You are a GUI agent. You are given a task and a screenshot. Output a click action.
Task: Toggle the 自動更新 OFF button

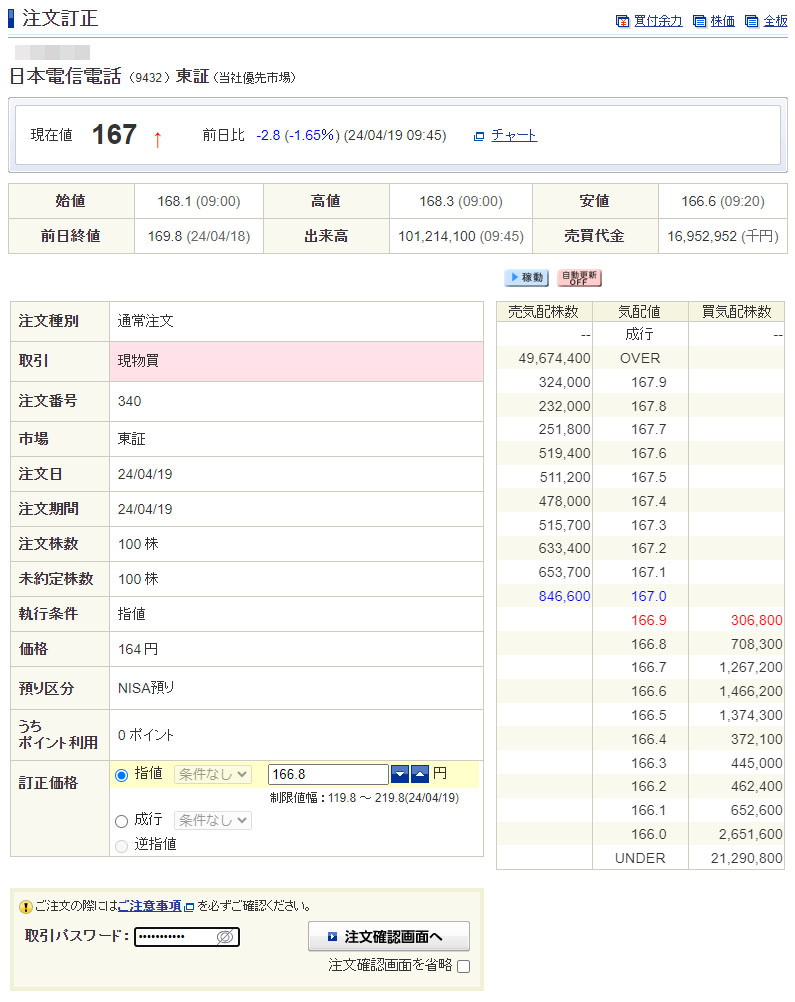tap(579, 278)
